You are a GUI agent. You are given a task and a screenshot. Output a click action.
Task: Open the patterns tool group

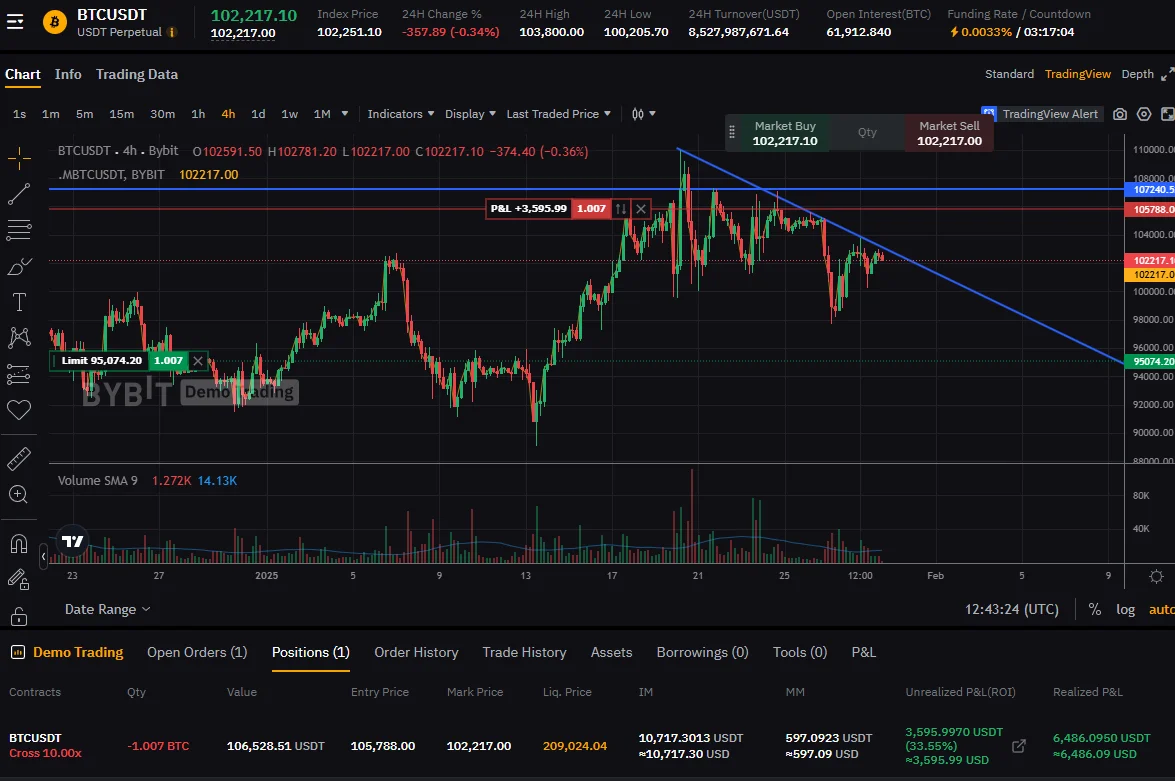coord(19,338)
